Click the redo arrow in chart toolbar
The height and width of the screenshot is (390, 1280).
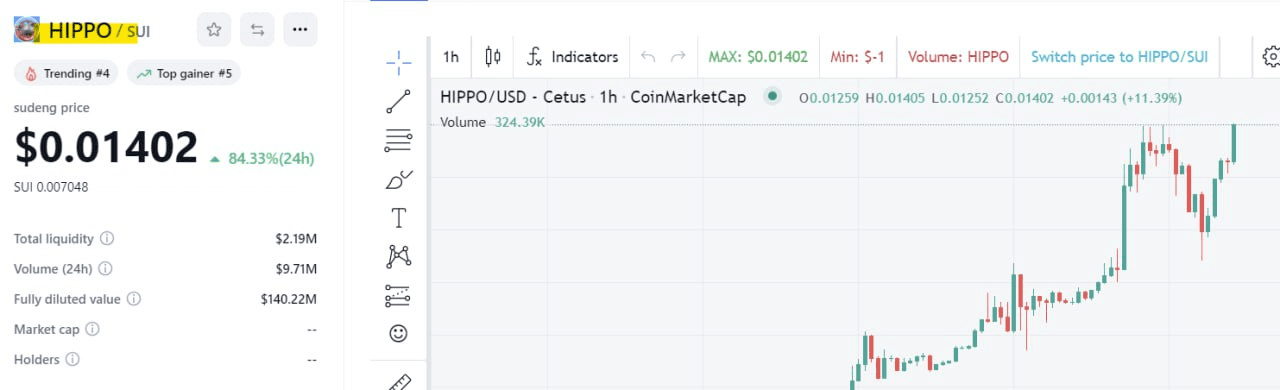coord(679,57)
